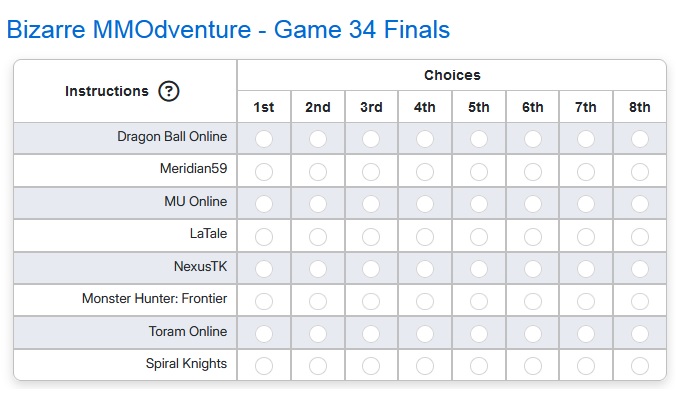Select 2nd choice for Meridian59
The image size is (684, 416).
[318, 172]
